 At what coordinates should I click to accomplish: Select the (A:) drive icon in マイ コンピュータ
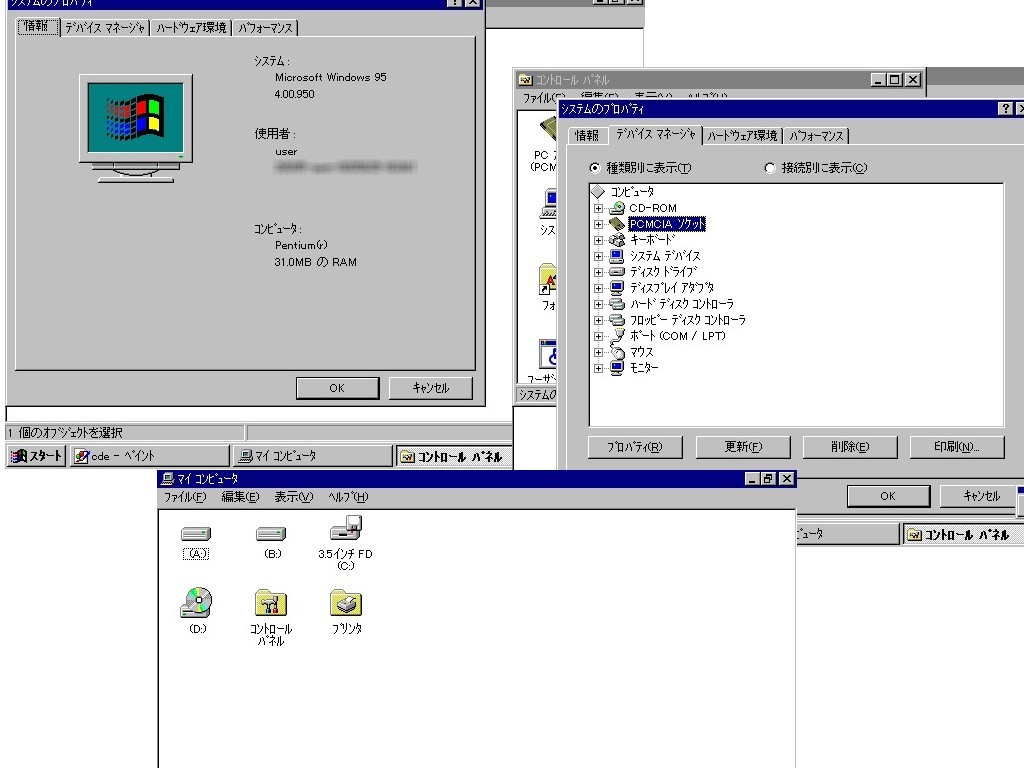pos(196,534)
